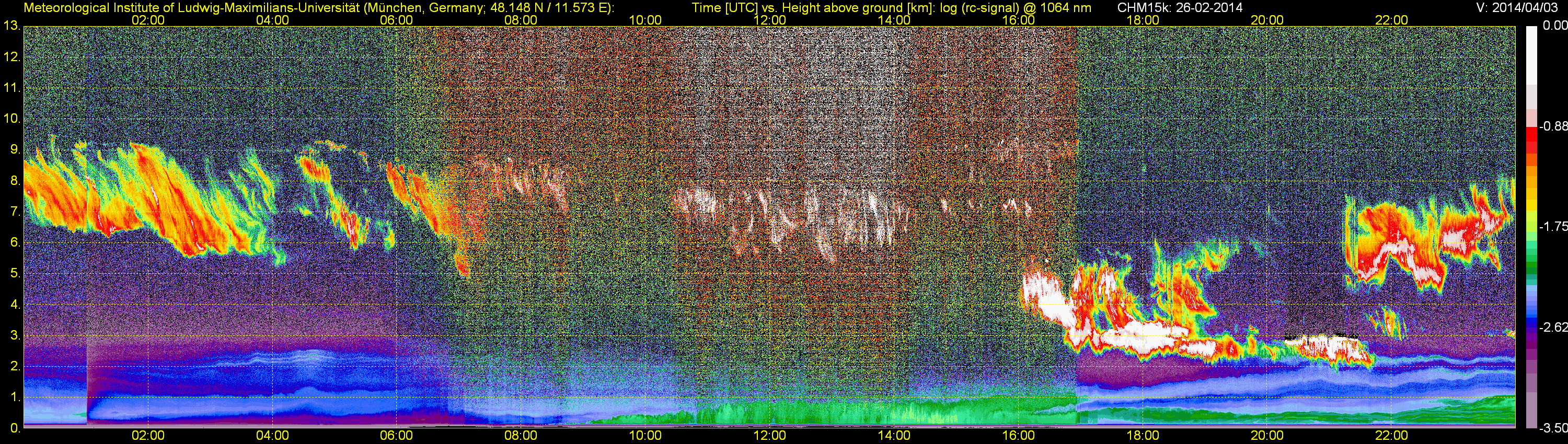Image resolution: width=1568 pixels, height=444 pixels.
Task: Click the height axis label 13
Action: tap(11, 26)
